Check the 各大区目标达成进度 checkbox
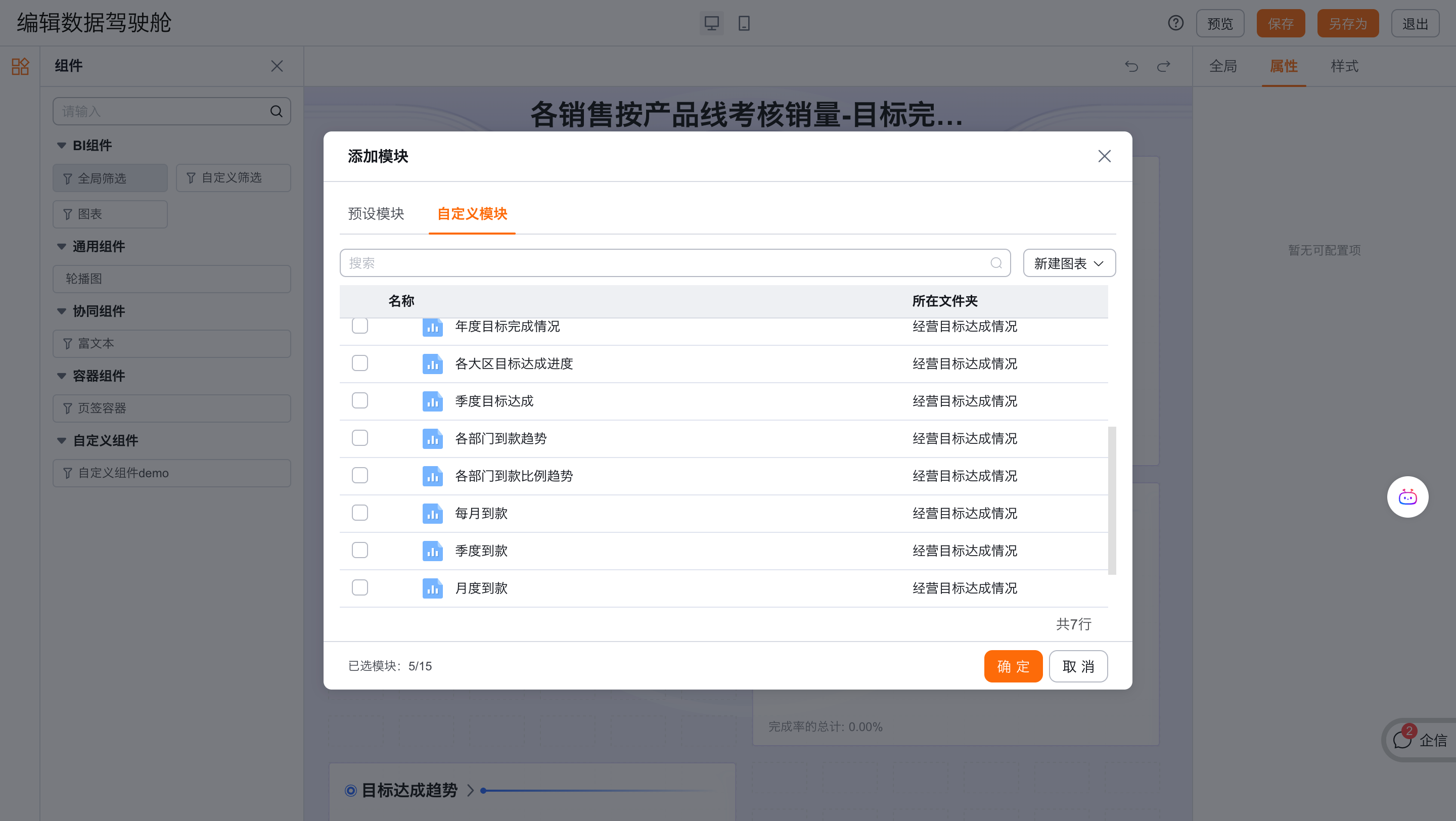 tap(359, 363)
